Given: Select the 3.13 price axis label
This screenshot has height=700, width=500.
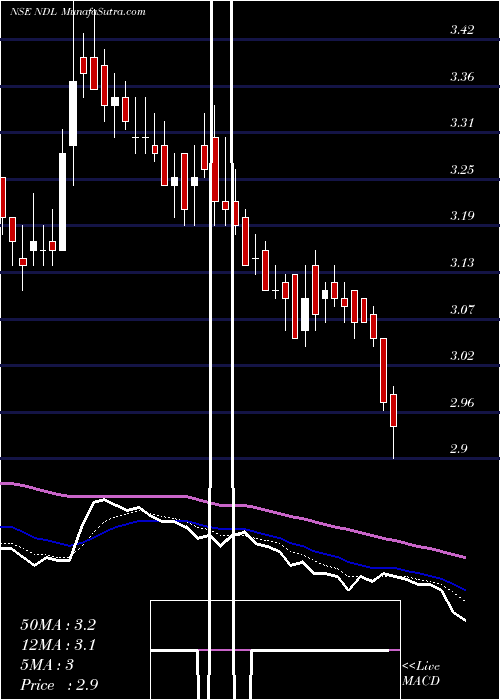Looking at the screenshot, I should (462, 262).
